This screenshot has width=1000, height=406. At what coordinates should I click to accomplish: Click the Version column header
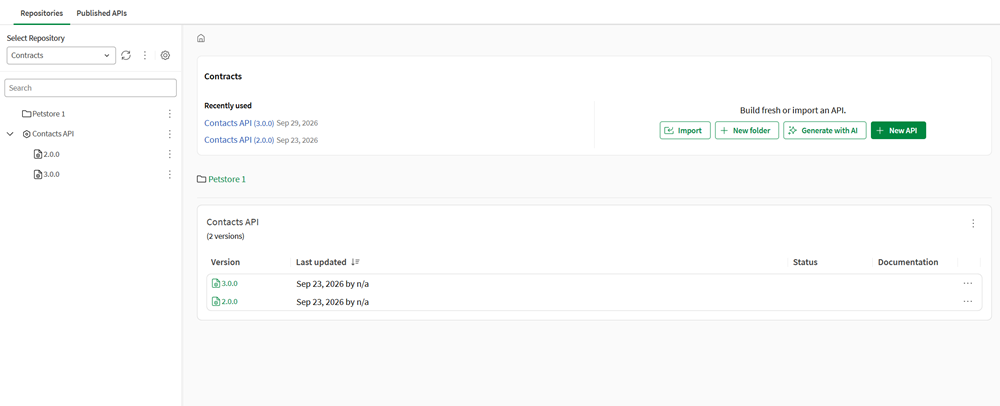coord(225,262)
